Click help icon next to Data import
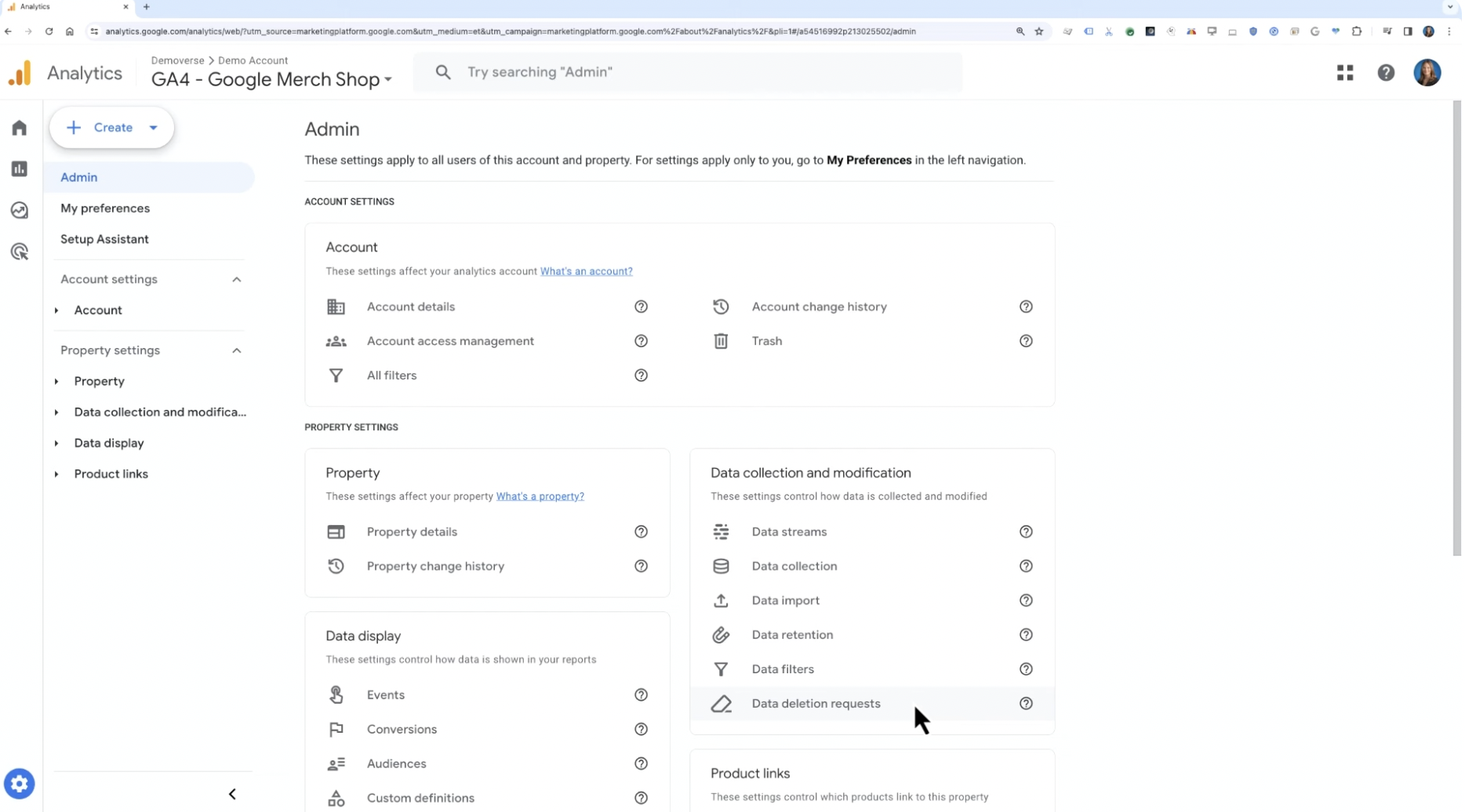 [x=1026, y=601]
